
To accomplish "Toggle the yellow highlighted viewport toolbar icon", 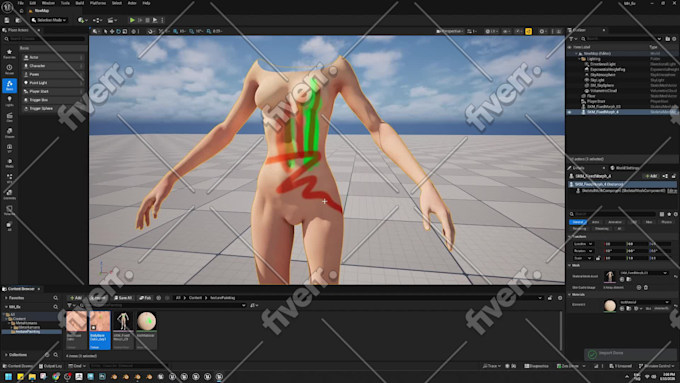I will tap(528, 31).
